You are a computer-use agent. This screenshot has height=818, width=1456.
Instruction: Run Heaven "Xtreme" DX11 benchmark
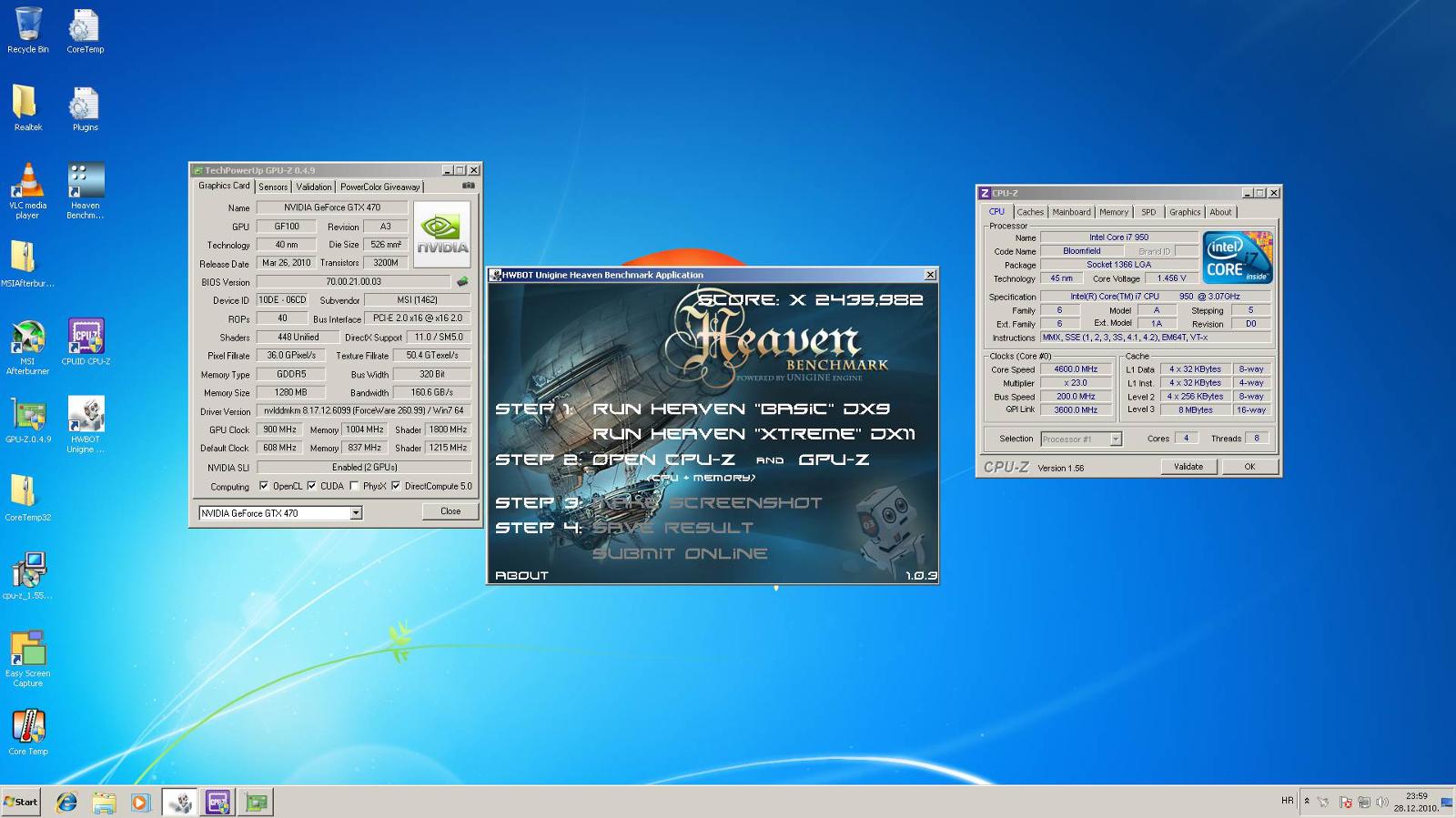[x=753, y=434]
